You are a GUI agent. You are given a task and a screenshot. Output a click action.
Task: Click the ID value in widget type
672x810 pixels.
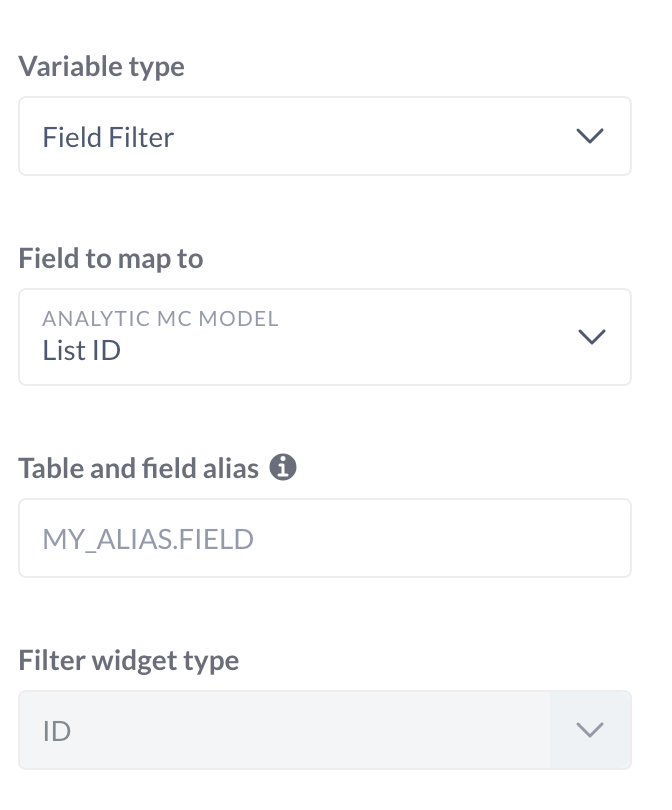[56, 731]
